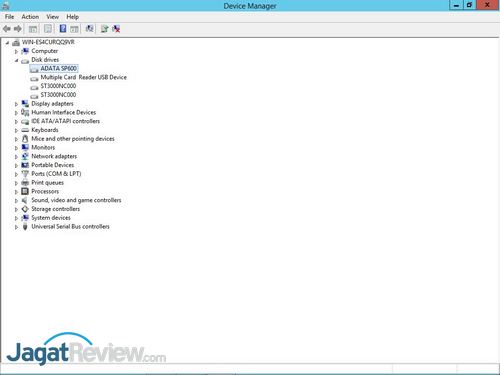Click the Uninstall device toolbar icon
This screenshot has height=375, width=500.
[x=116, y=29]
